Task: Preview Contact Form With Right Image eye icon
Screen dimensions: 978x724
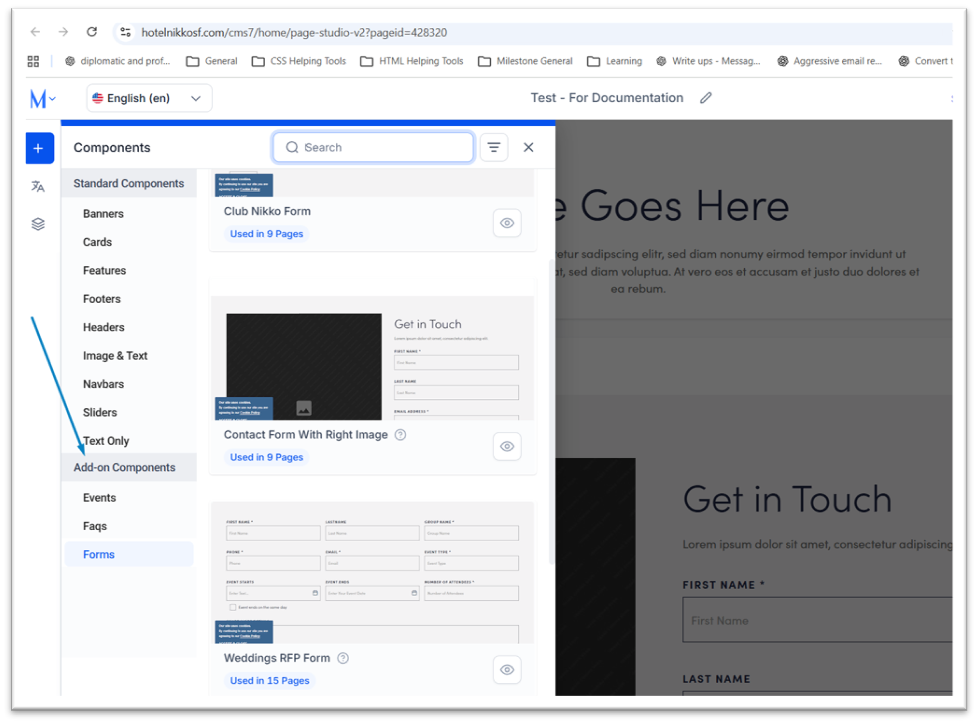Action: tap(507, 446)
